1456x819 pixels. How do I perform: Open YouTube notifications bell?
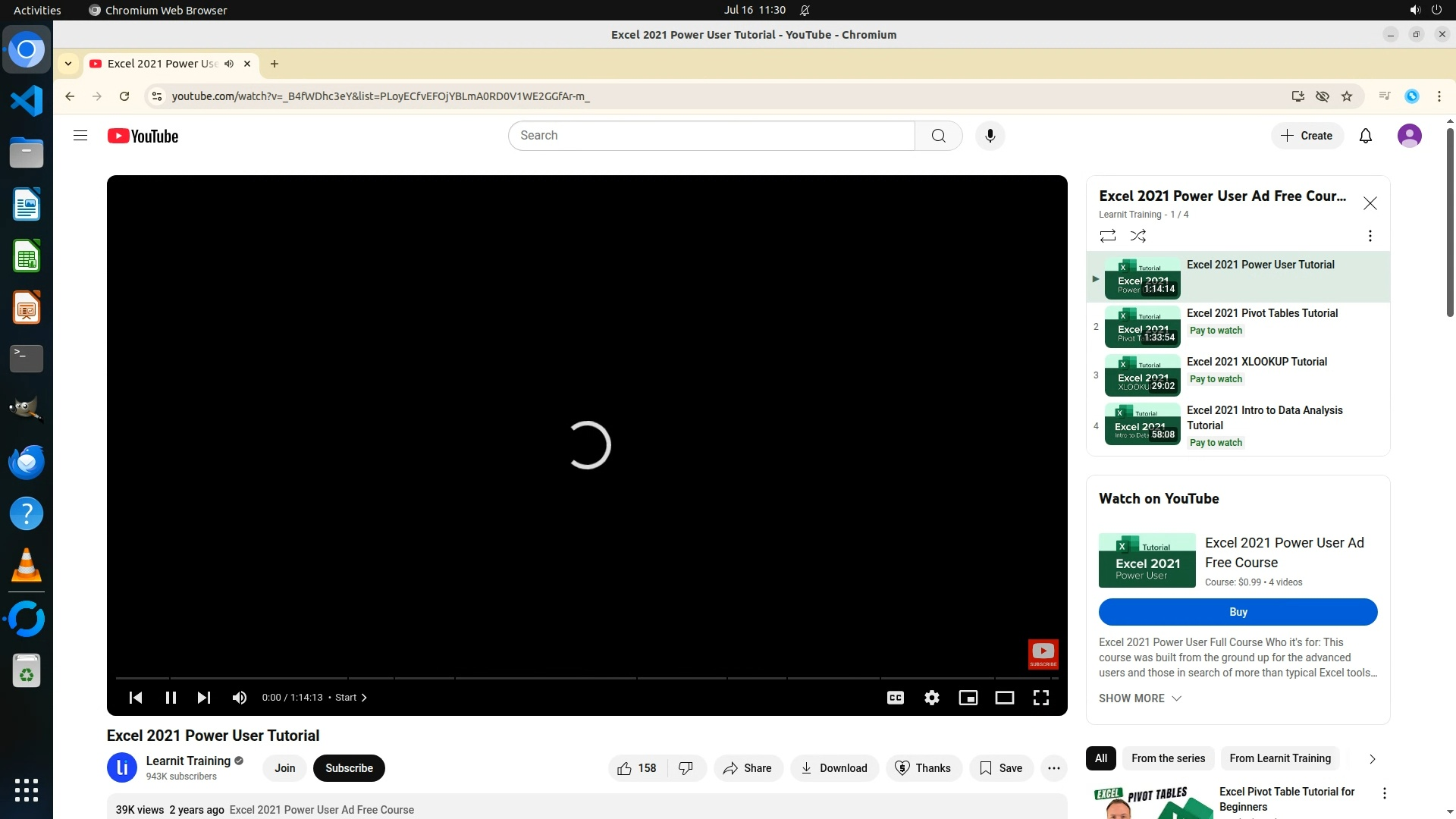click(x=1366, y=136)
